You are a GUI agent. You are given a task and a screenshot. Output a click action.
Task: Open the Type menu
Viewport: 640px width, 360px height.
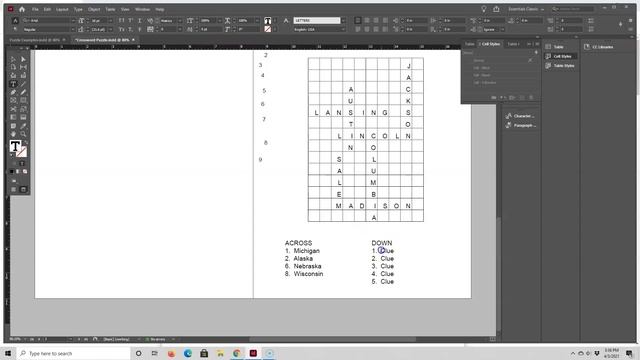78,9
